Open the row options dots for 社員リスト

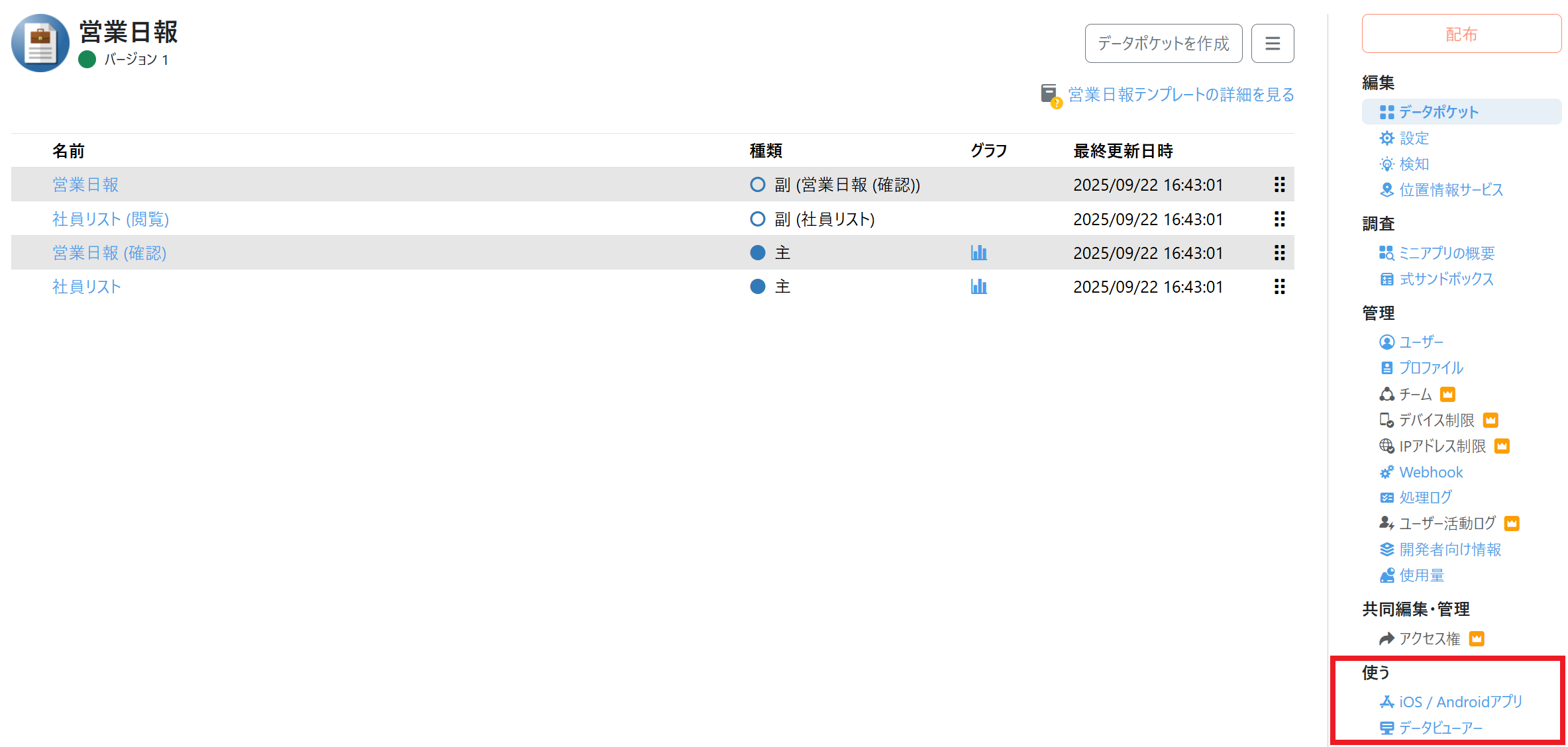click(1279, 287)
